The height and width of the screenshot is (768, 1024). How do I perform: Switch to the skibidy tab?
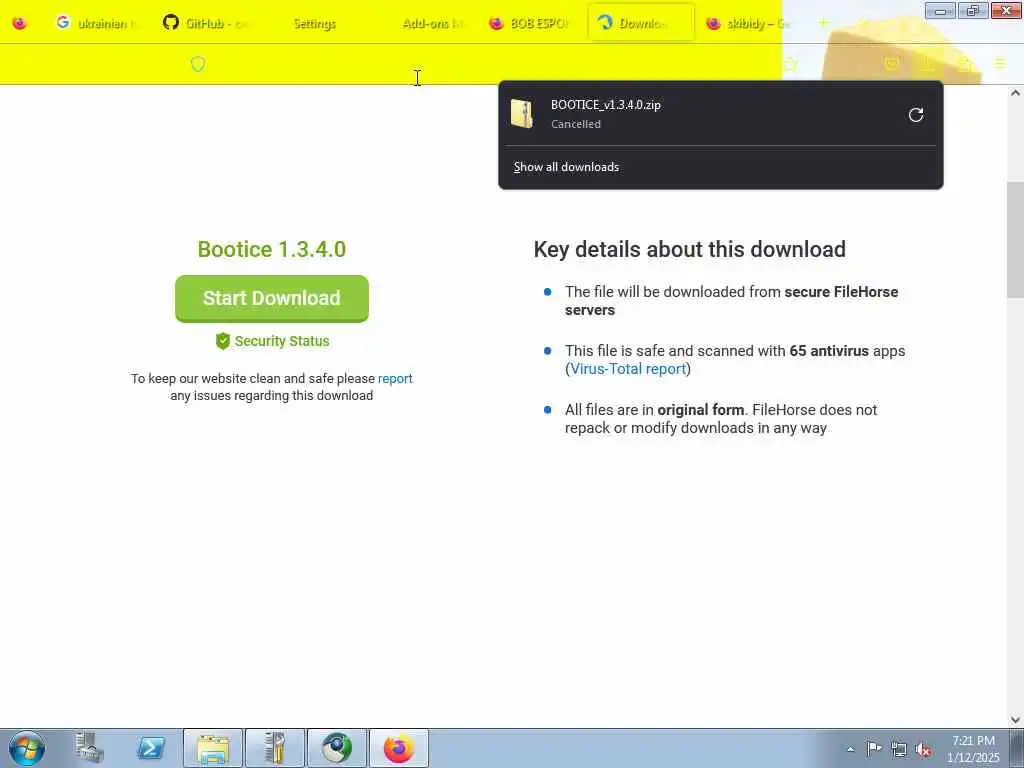click(x=750, y=23)
